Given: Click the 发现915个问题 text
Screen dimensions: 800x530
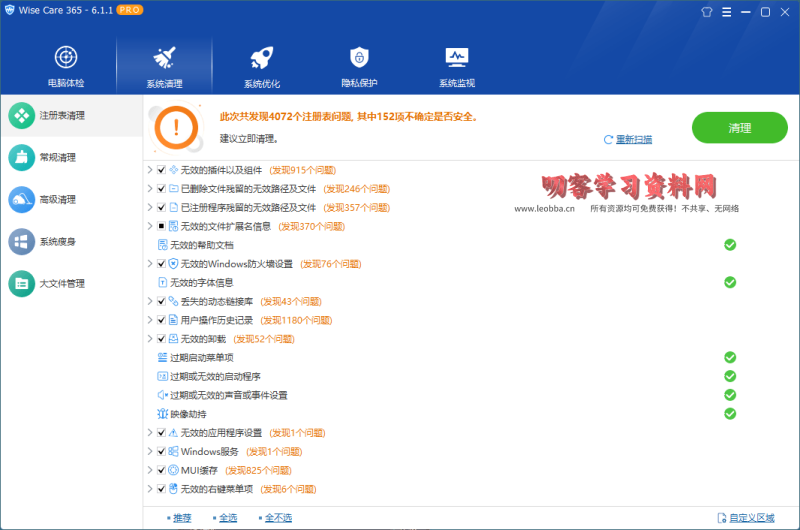Looking at the screenshot, I should [x=303, y=170].
